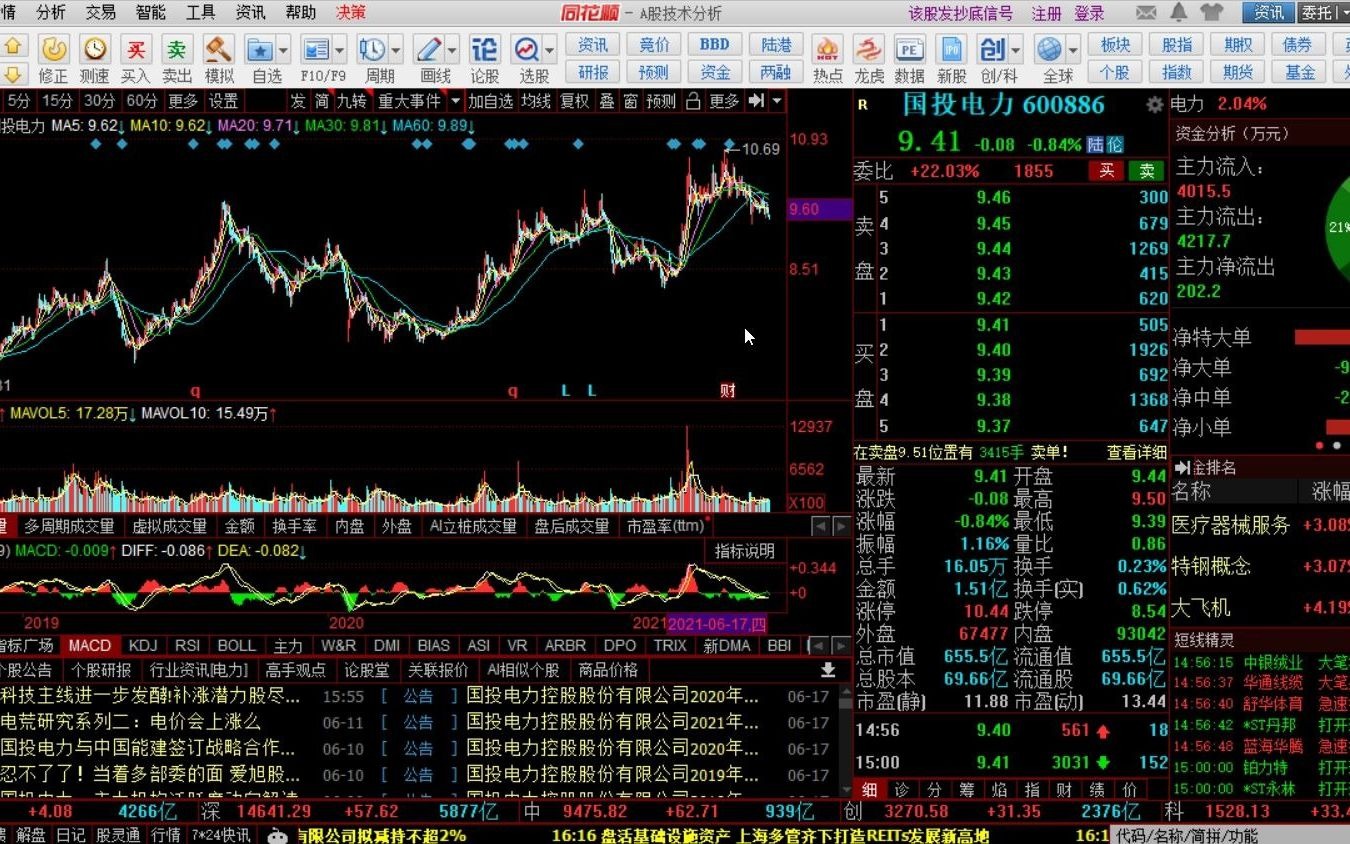Toggle the 简 simplified chart mode

tap(322, 101)
